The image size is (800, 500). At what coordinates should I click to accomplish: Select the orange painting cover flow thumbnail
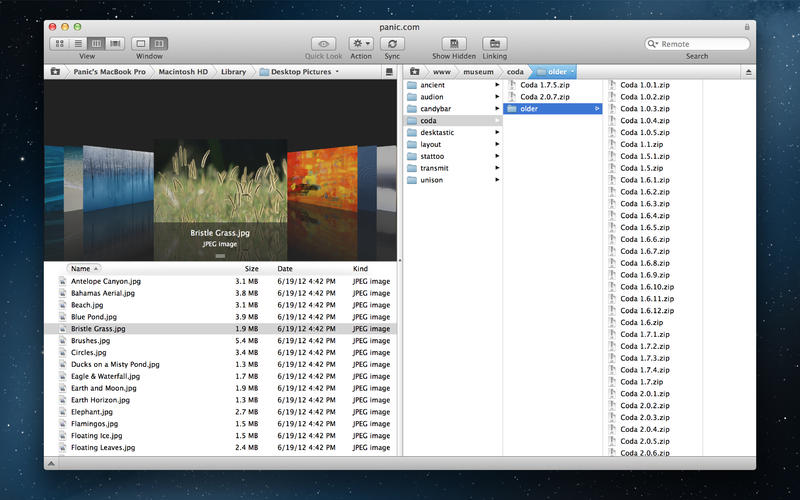[322, 179]
